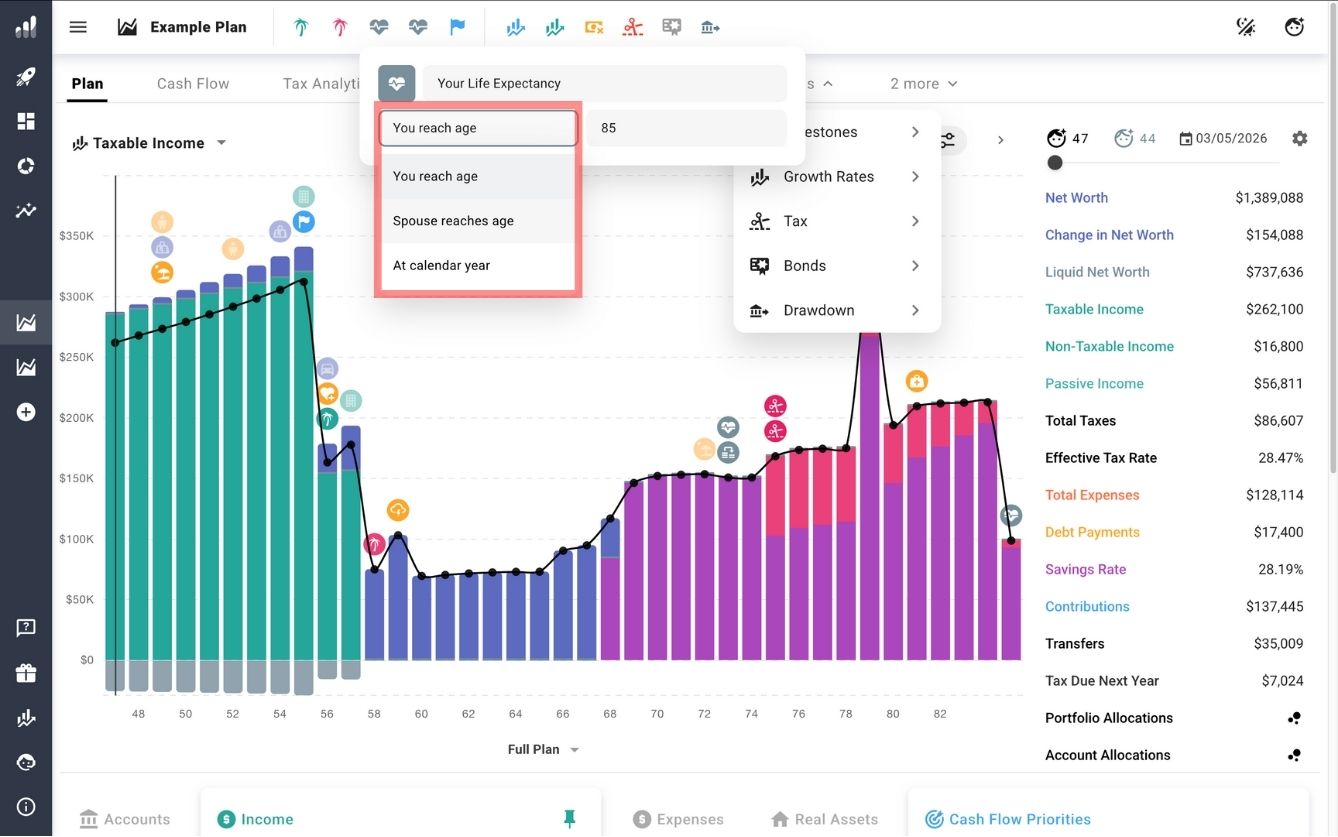This screenshot has width=1338, height=837.
Task: Toggle the chart filter sliders button
Action: tap(947, 141)
